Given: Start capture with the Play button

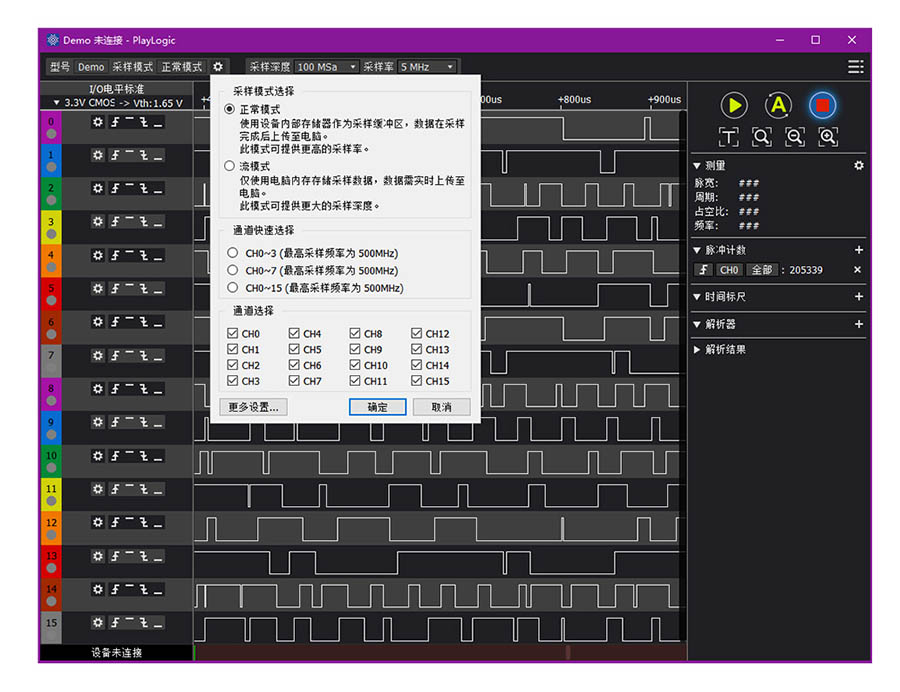Looking at the screenshot, I should click(x=733, y=105).
